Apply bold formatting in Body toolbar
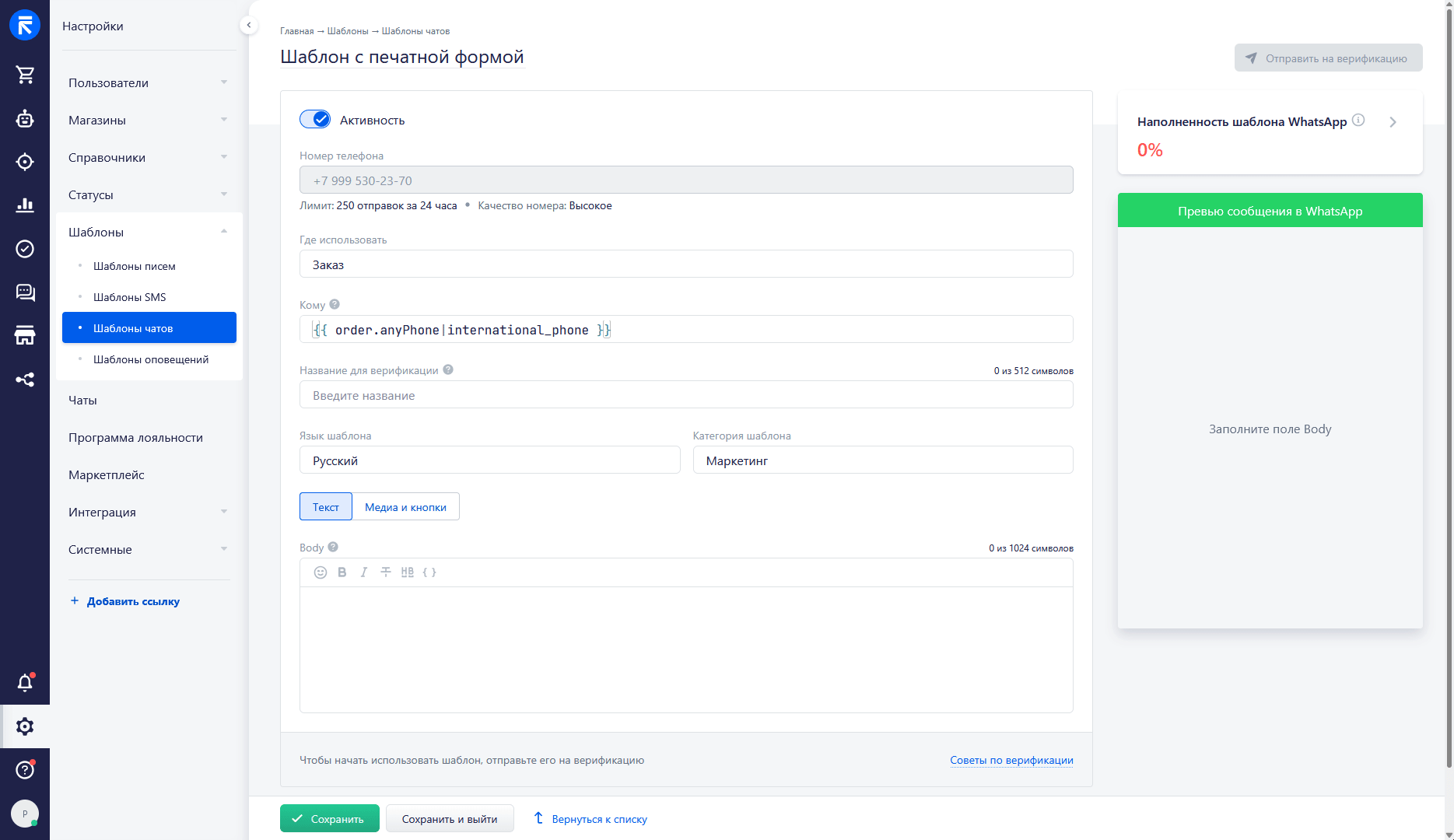The height and width of the screenshot is (840, 1454). 342,572
